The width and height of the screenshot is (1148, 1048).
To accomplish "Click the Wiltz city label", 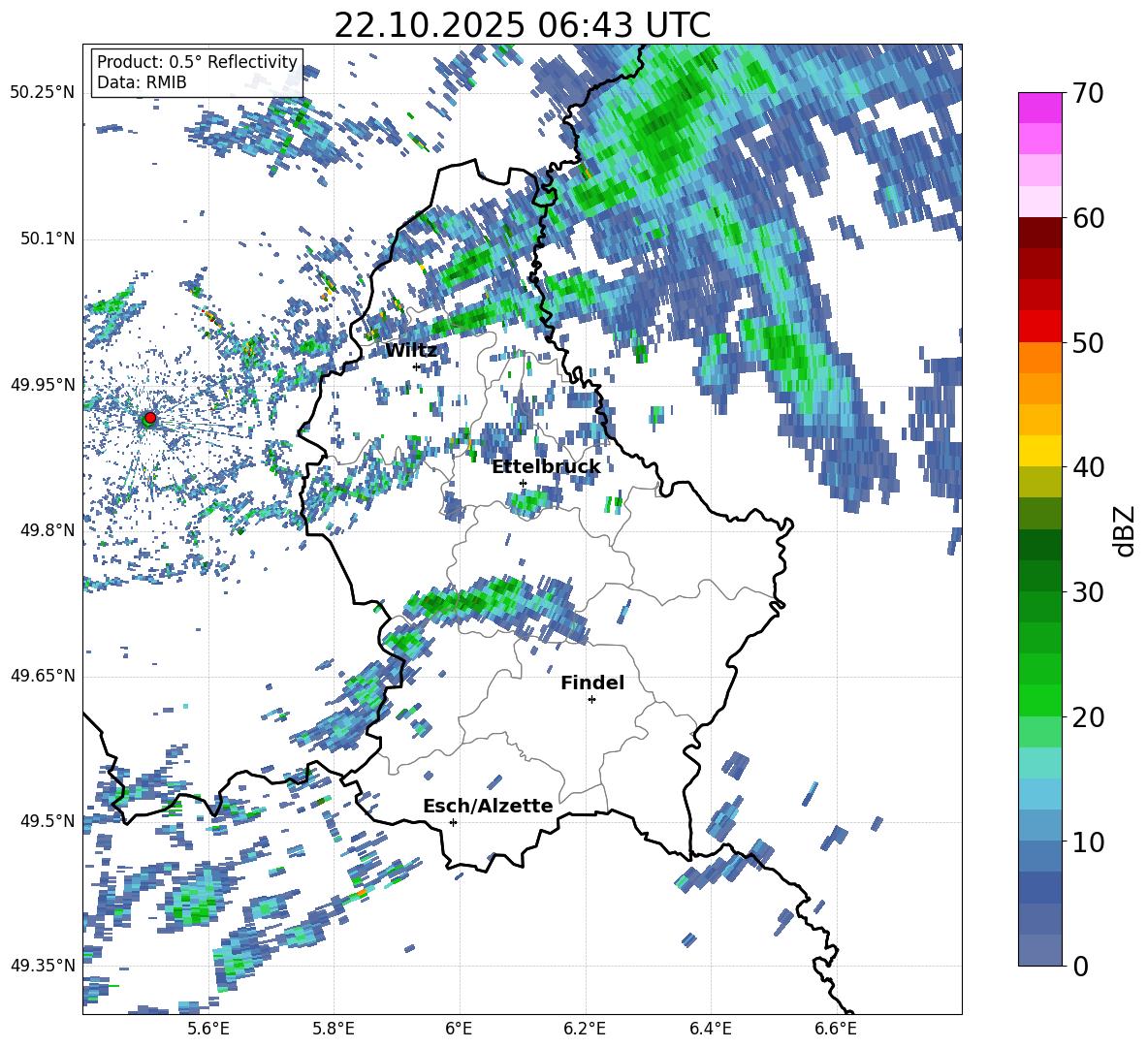I will click(411, 351).
